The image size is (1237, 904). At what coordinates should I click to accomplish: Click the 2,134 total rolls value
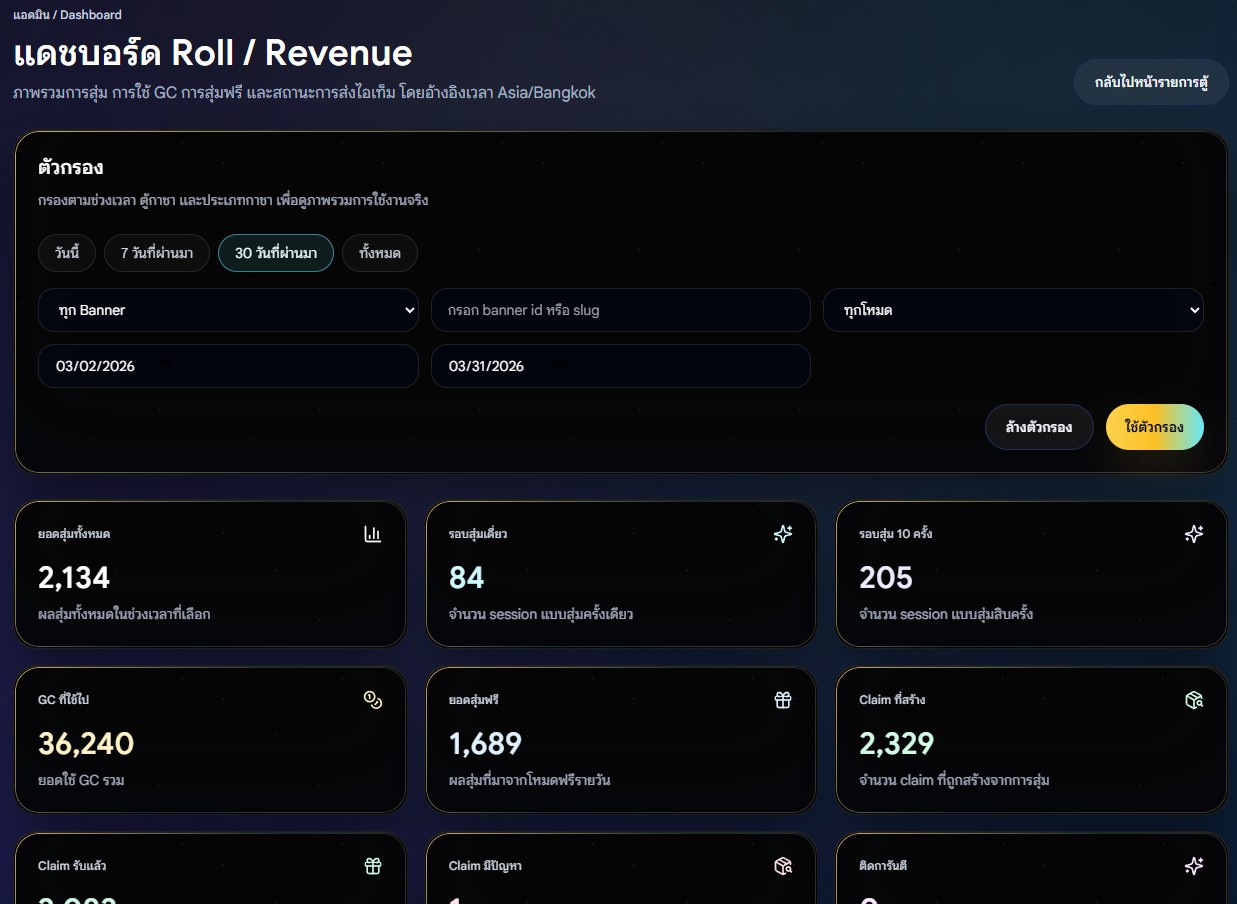click(x=74, y=578)
